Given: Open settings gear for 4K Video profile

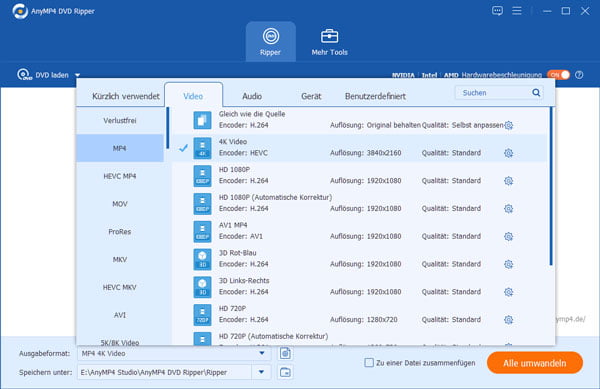Looking at the screenshot, I should point(509,153).
